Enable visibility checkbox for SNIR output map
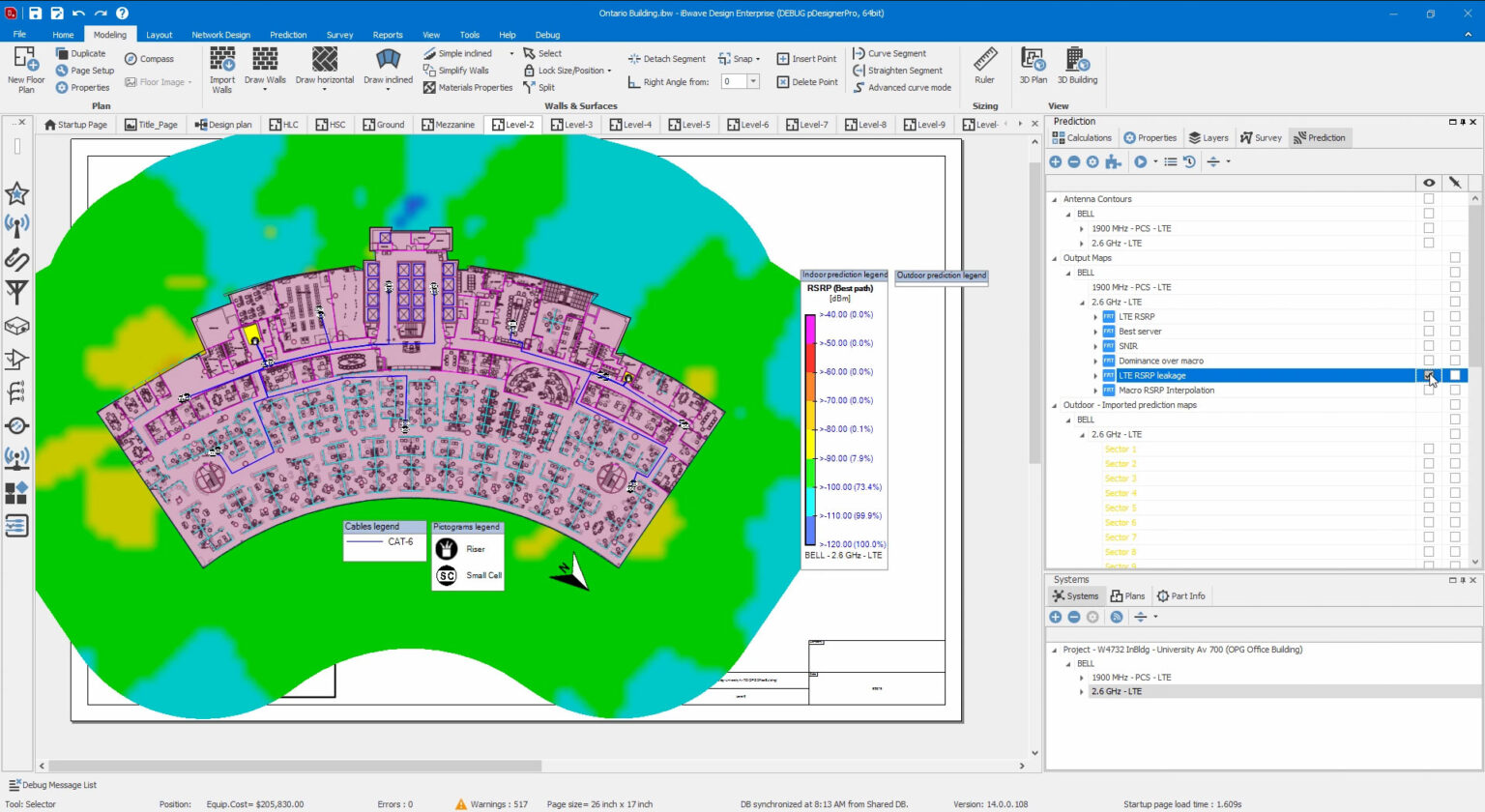Screen dimensions: 1485x812 (1428, 346)
